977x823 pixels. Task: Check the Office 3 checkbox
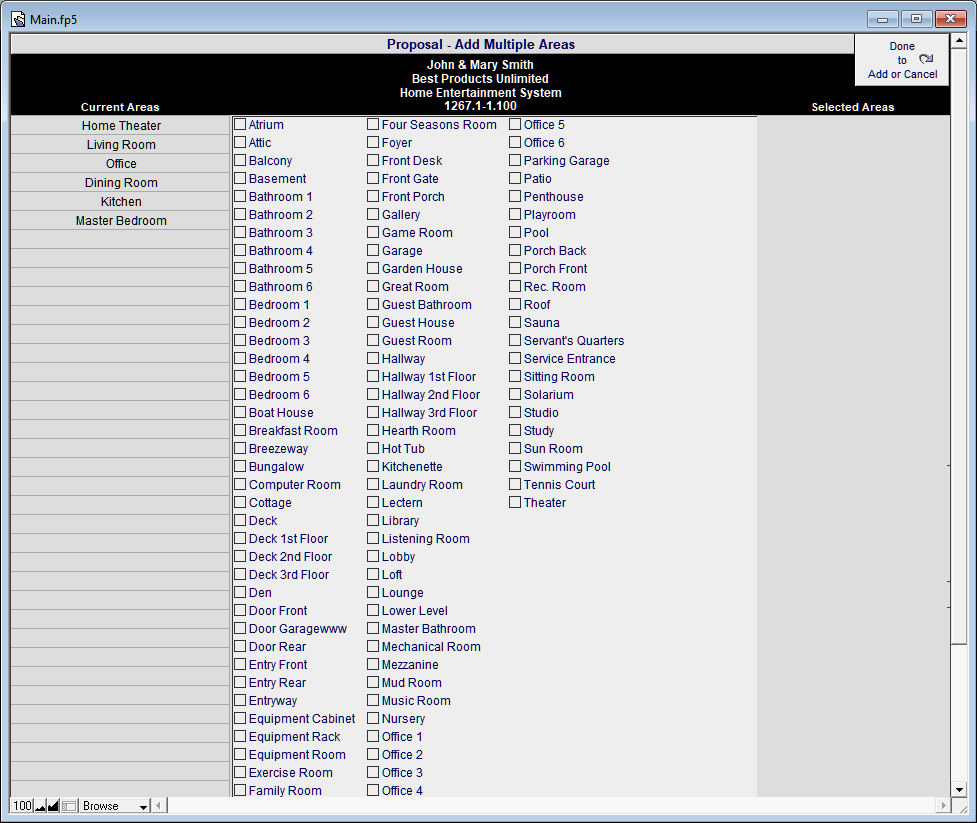click(373, 772)
